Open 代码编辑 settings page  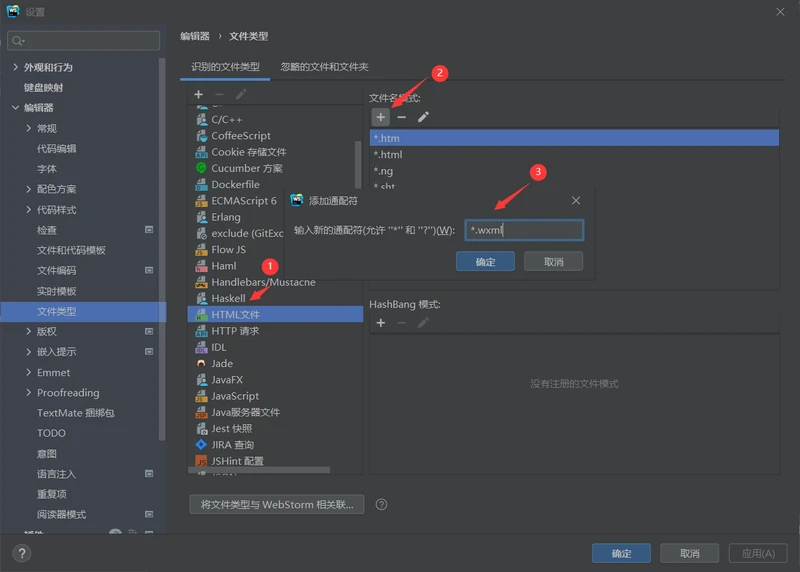coord(57,148)
